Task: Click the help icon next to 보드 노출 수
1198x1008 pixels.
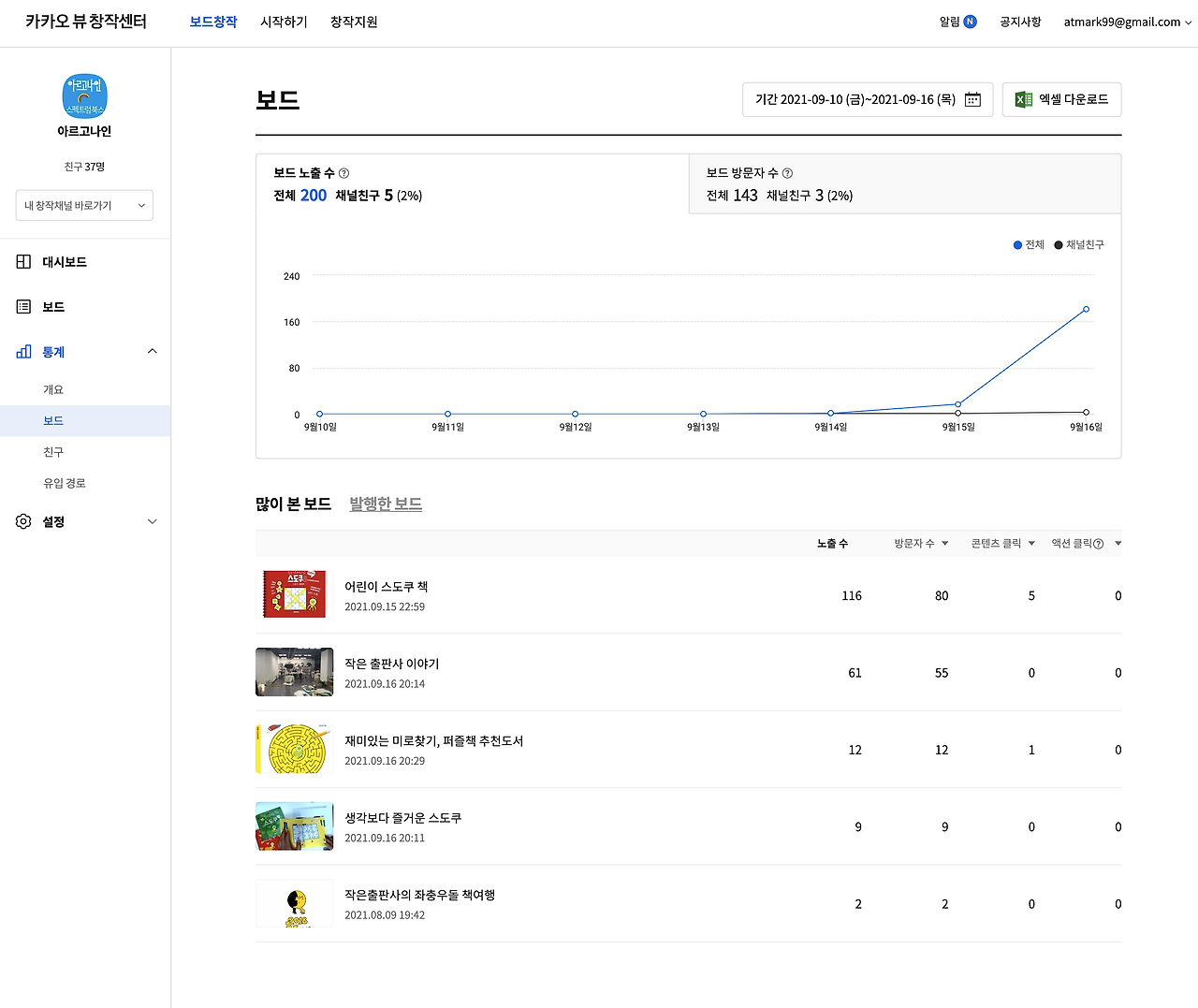Action: click(x=343, y=172)
